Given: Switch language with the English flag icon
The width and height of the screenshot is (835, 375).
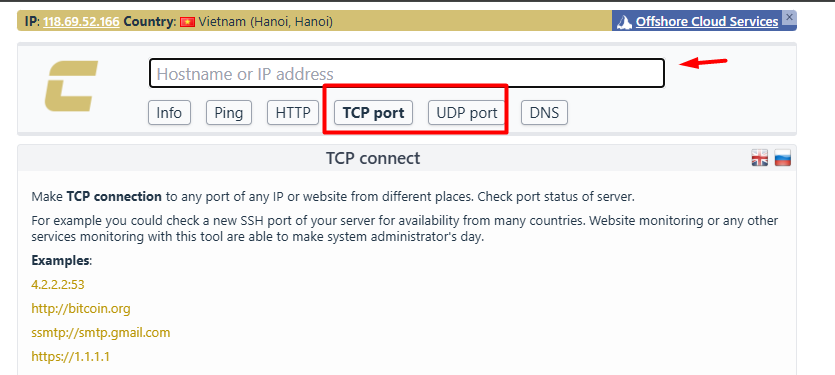Looking at the screenshot, I should pos(760,158).
